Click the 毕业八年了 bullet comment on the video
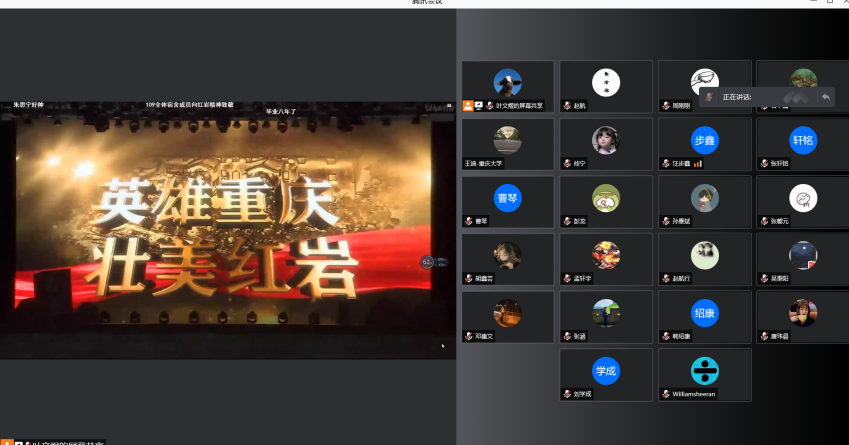849x445 pixels. coord(280,112)
